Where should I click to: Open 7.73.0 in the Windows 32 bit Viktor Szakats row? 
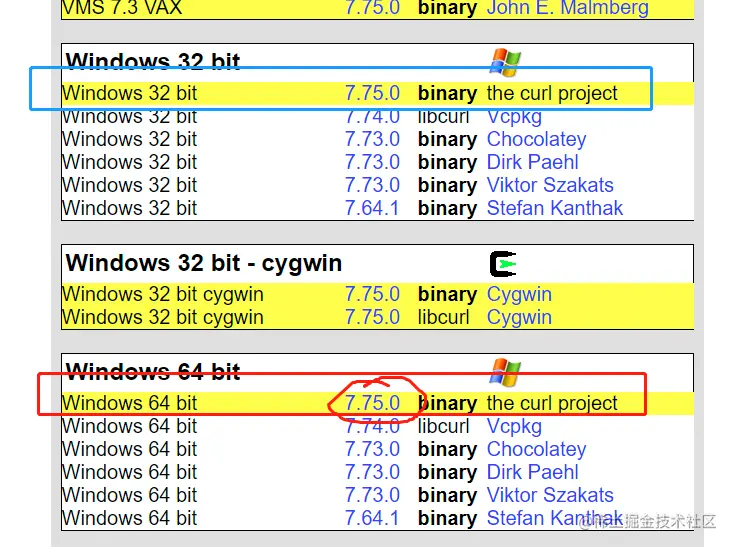point(373,185)
